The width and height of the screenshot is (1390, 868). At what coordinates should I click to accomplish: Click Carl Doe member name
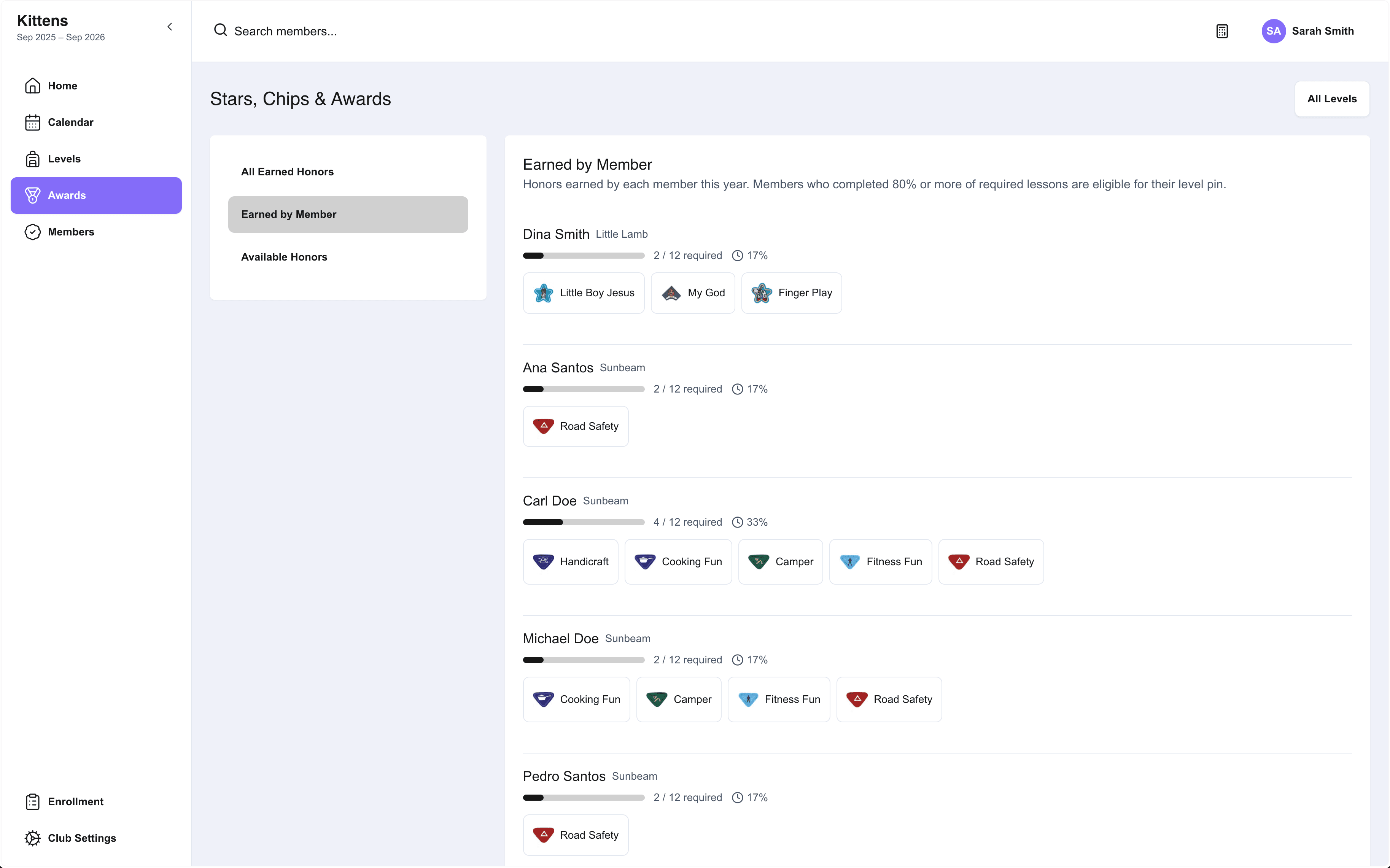(549, 501)
